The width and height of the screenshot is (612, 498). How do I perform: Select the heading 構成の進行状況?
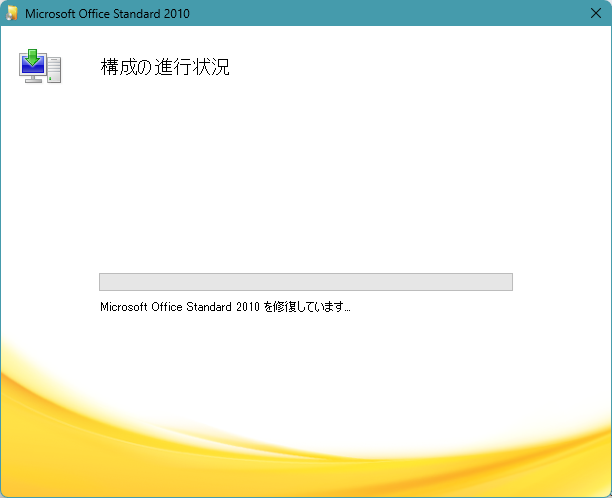coord(165,67)
